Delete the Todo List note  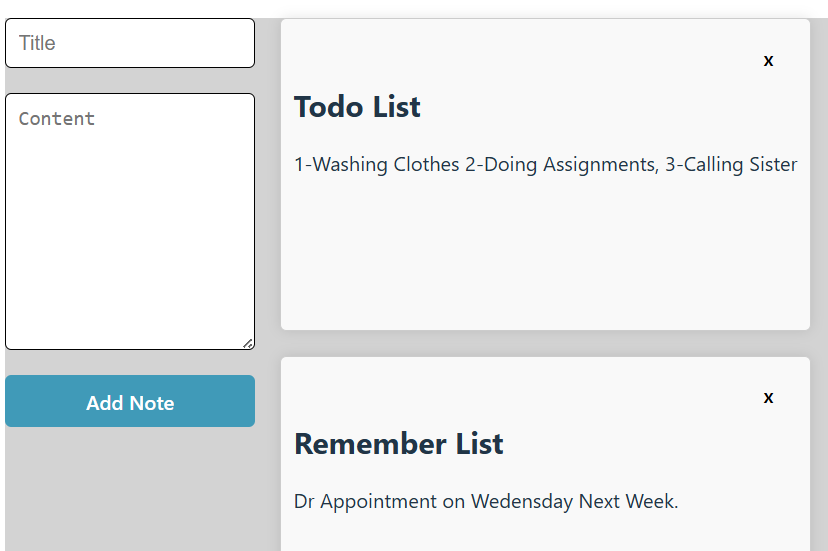[768, 61]
